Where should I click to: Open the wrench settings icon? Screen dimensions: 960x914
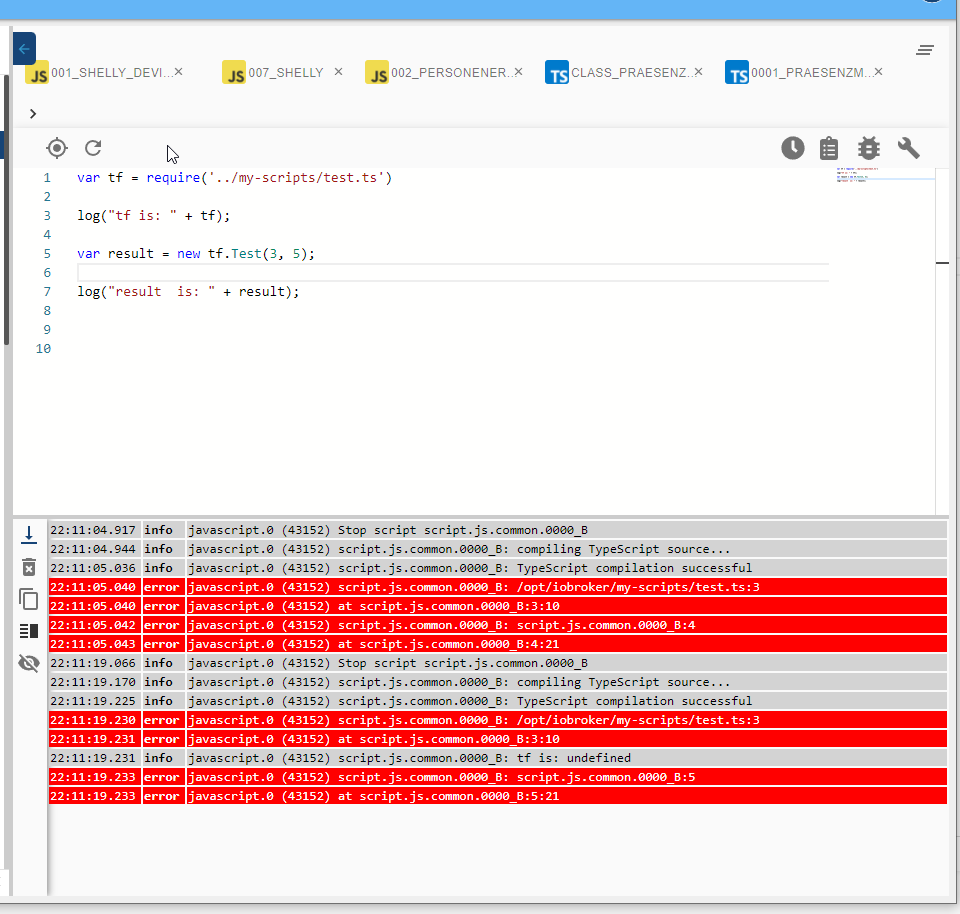909,148
